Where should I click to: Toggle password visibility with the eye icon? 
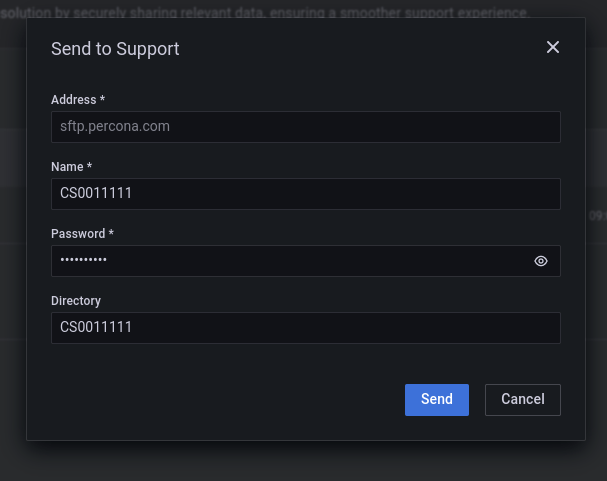541,261
